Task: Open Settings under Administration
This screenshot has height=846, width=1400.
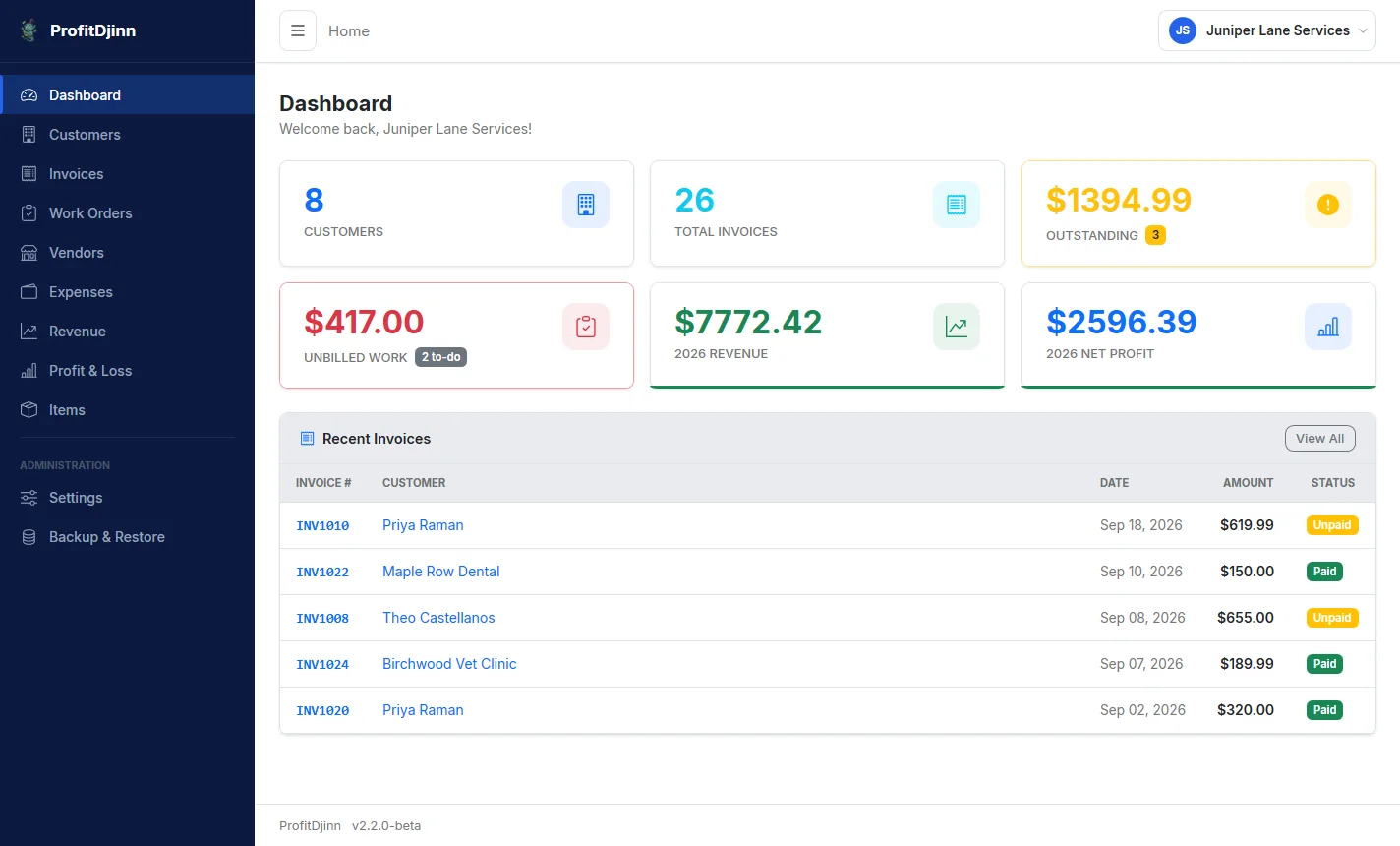Action: tap(127, 498)
